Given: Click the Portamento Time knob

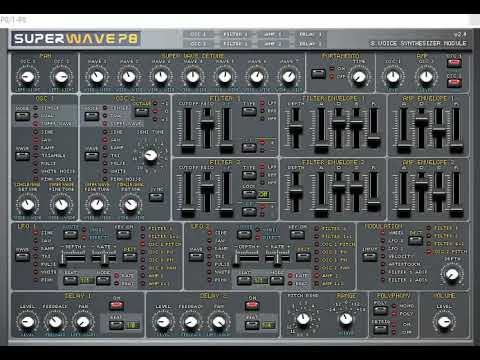Looking at the screenshot, I should click(x=359, y=77).
